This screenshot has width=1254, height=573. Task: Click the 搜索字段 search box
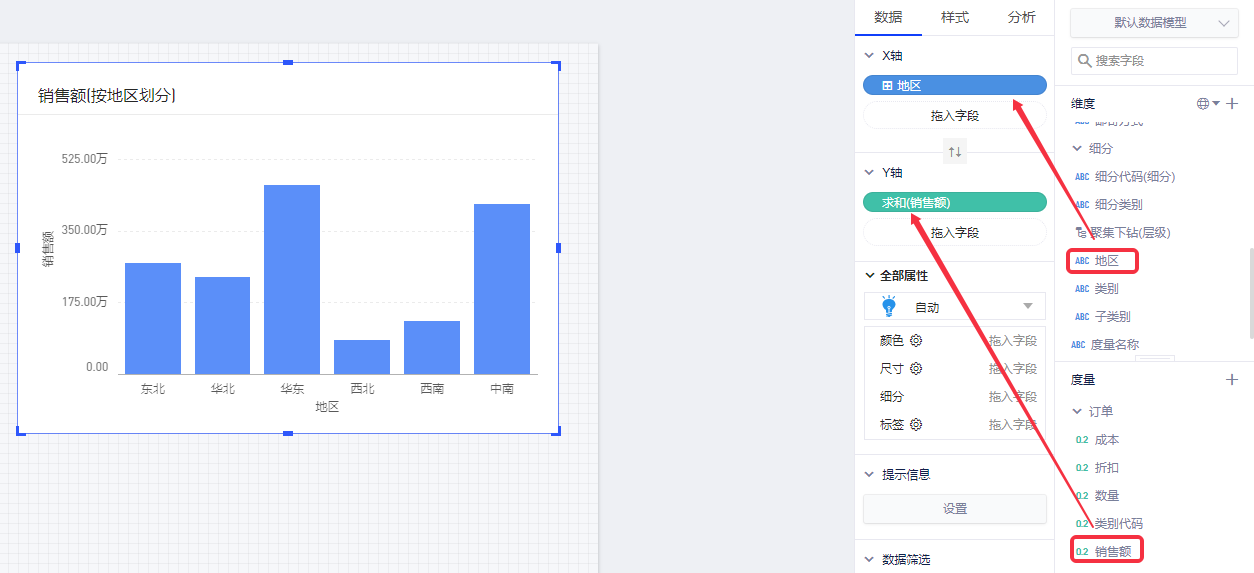pyautogui.click(x=1154, y=61)
